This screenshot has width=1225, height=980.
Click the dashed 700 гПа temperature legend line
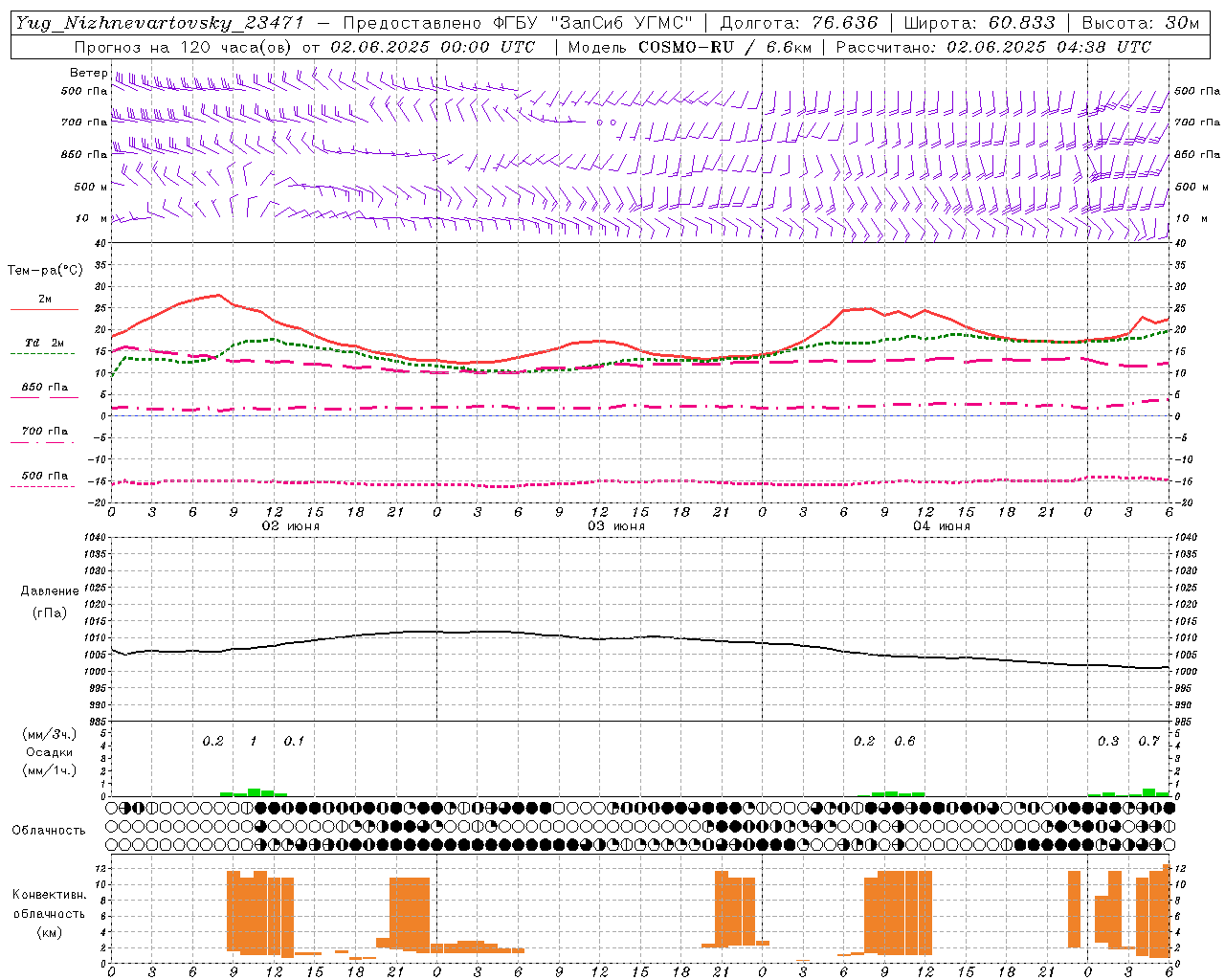point(44,442)
